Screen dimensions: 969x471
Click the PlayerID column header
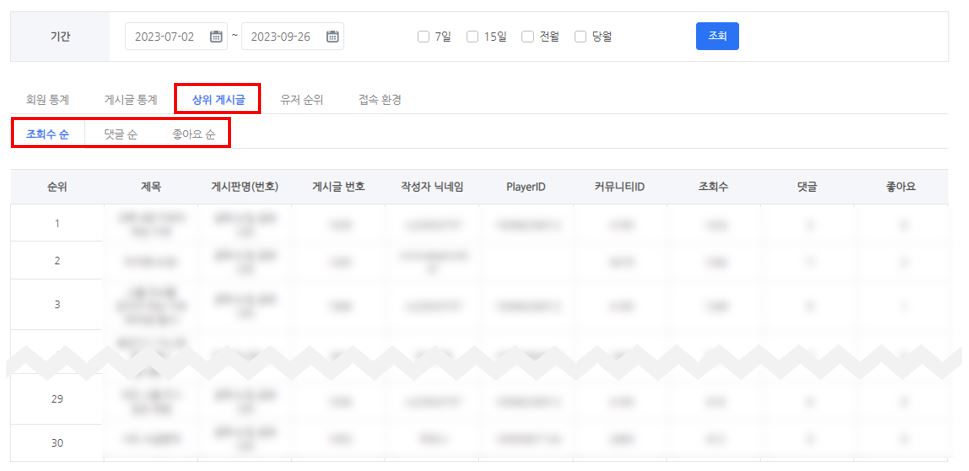pos(526,187)
